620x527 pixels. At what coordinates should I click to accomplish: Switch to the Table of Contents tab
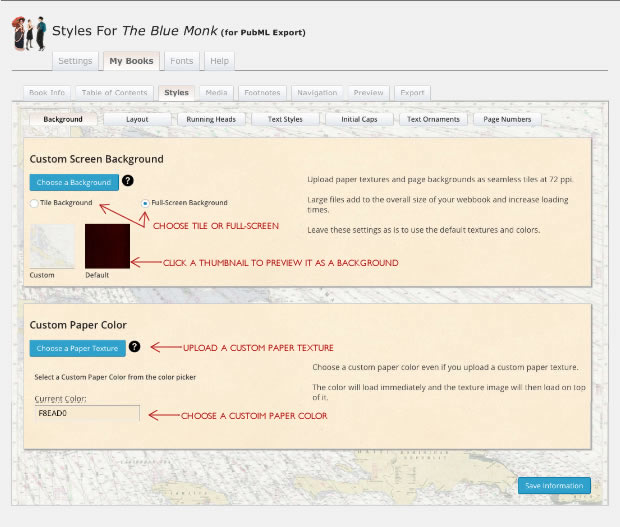113,93
